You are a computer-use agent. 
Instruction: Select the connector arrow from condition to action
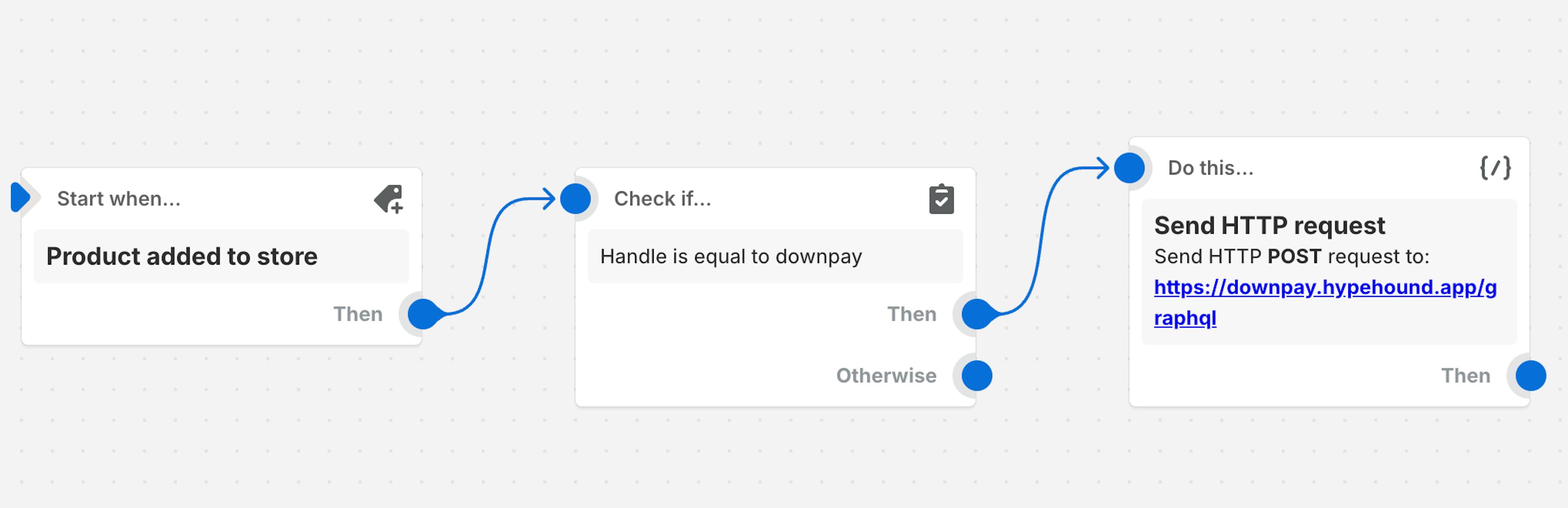pyautogui.click(x=1042, y=240)
